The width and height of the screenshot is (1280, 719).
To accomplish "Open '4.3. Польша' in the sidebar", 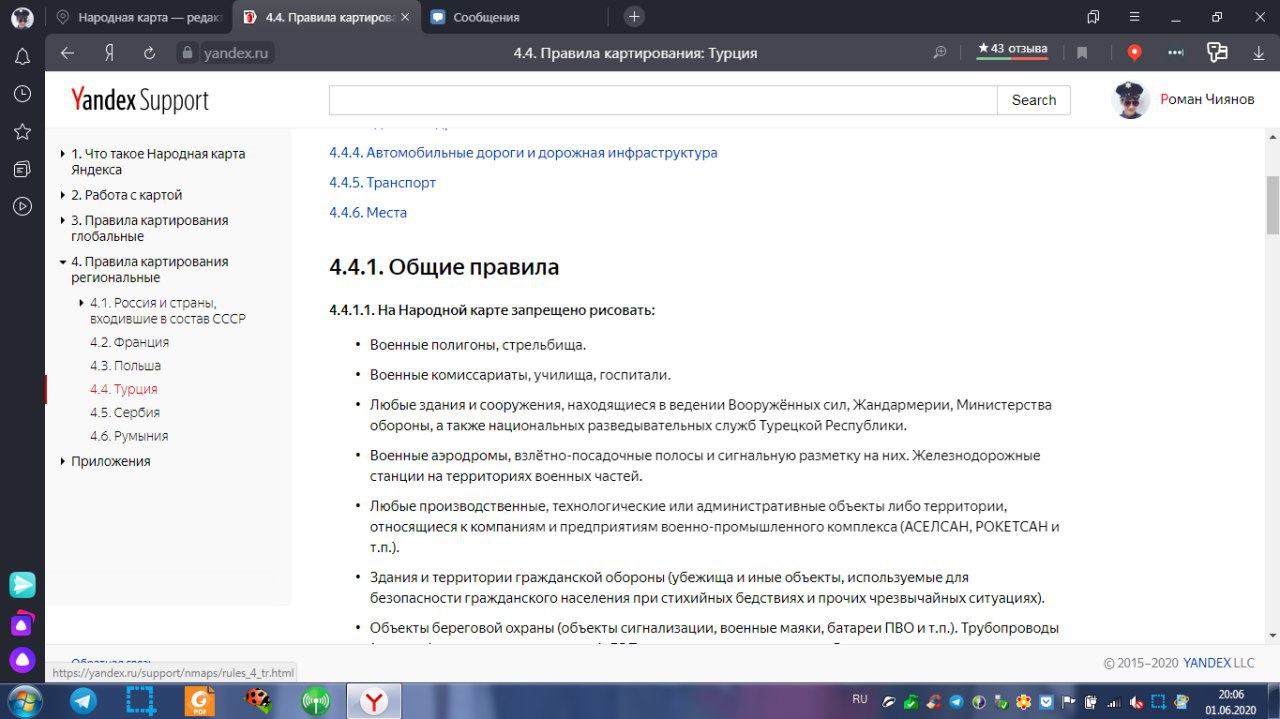I will tap(125, 366).
